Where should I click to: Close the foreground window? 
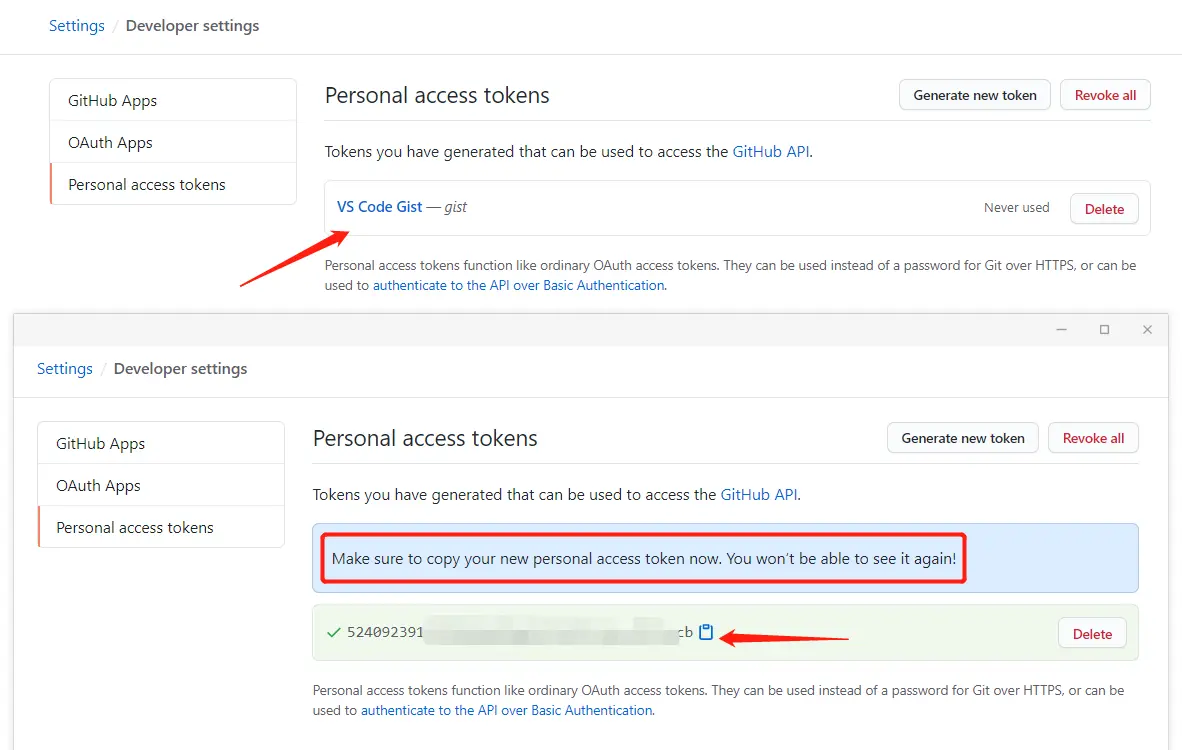coord(1147,329)
